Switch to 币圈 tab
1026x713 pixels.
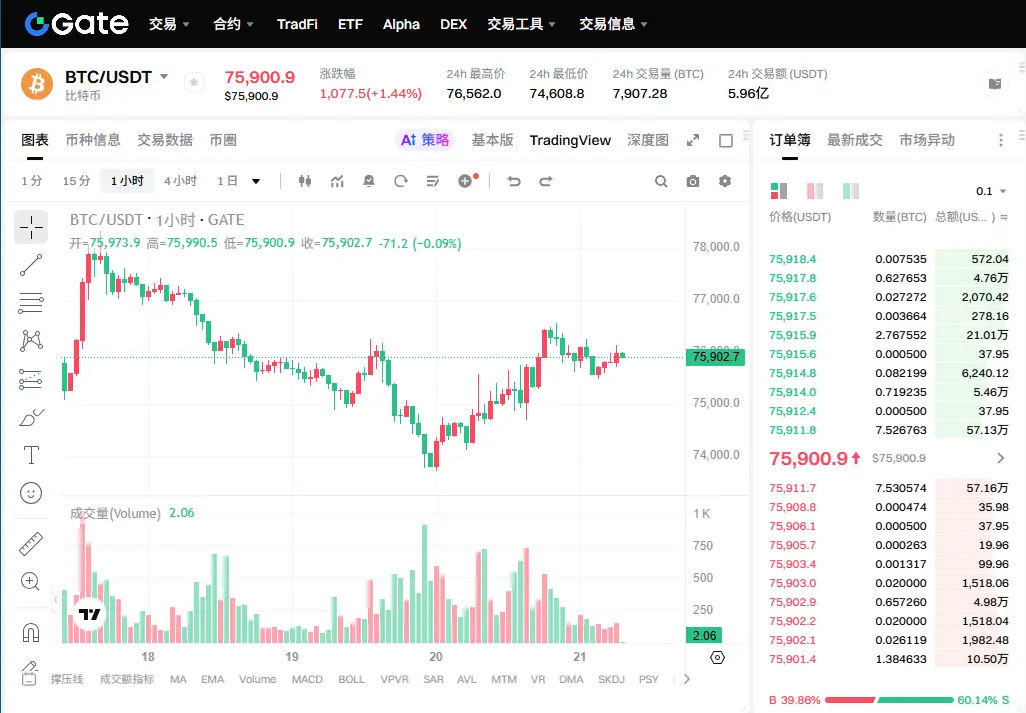coord(223,140)
